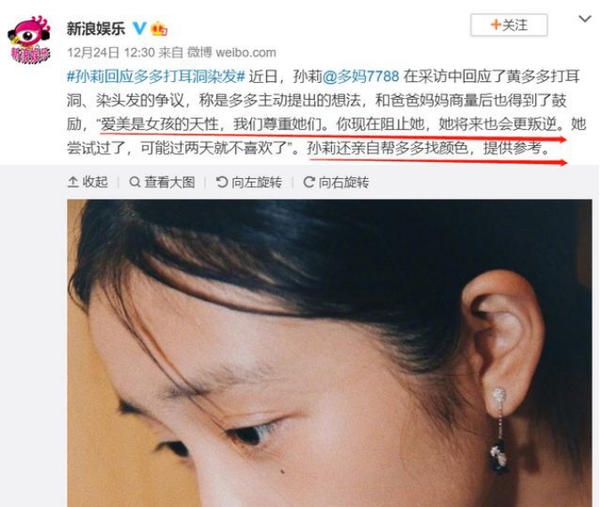Image resolution: width=600 pixels, height=507 pixels.
Task: Click the 微博 weibo.com source link
Action: (x=232, y=52)
